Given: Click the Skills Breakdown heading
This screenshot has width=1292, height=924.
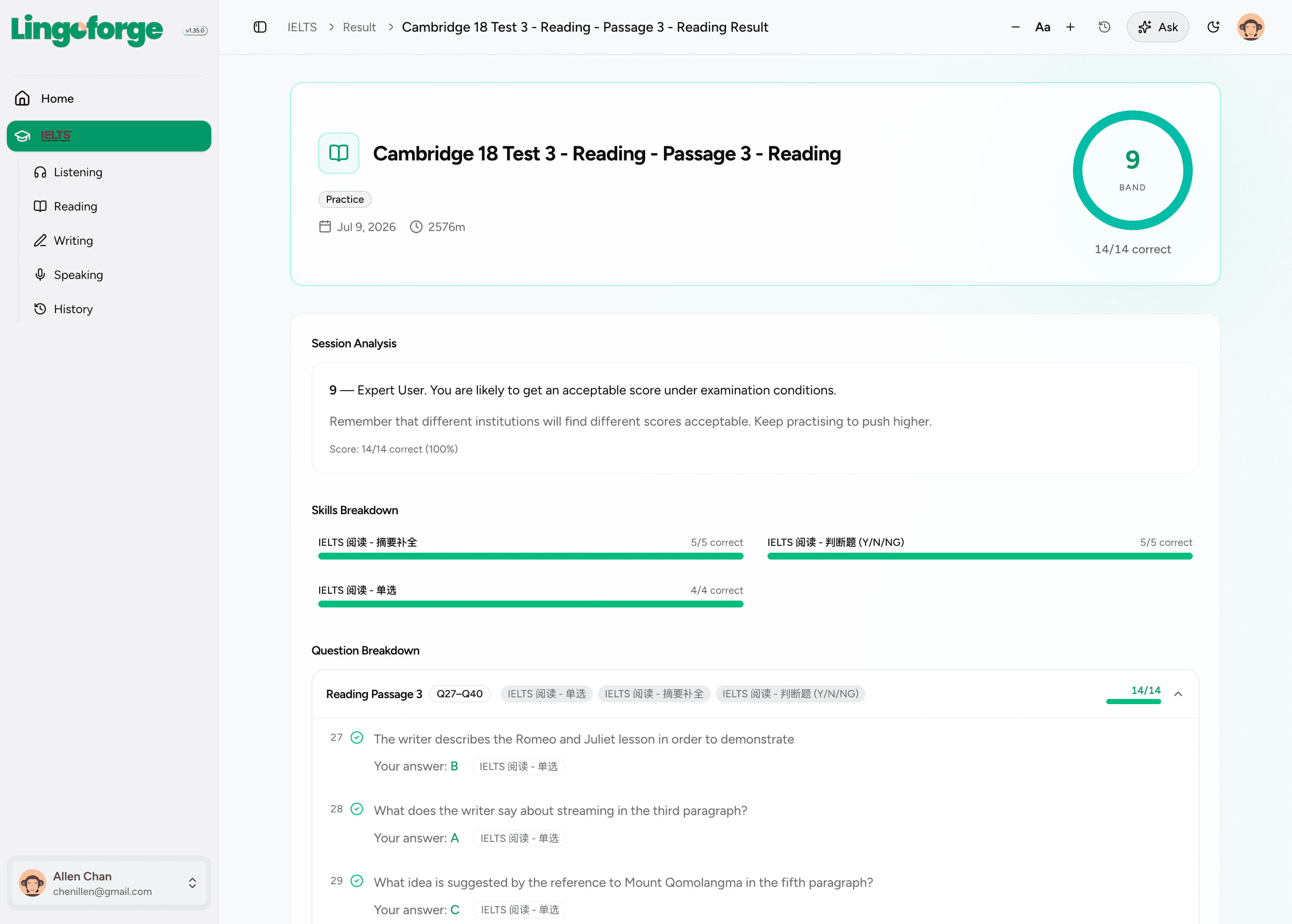Looking at the screenshot, I should pos(354,510).
